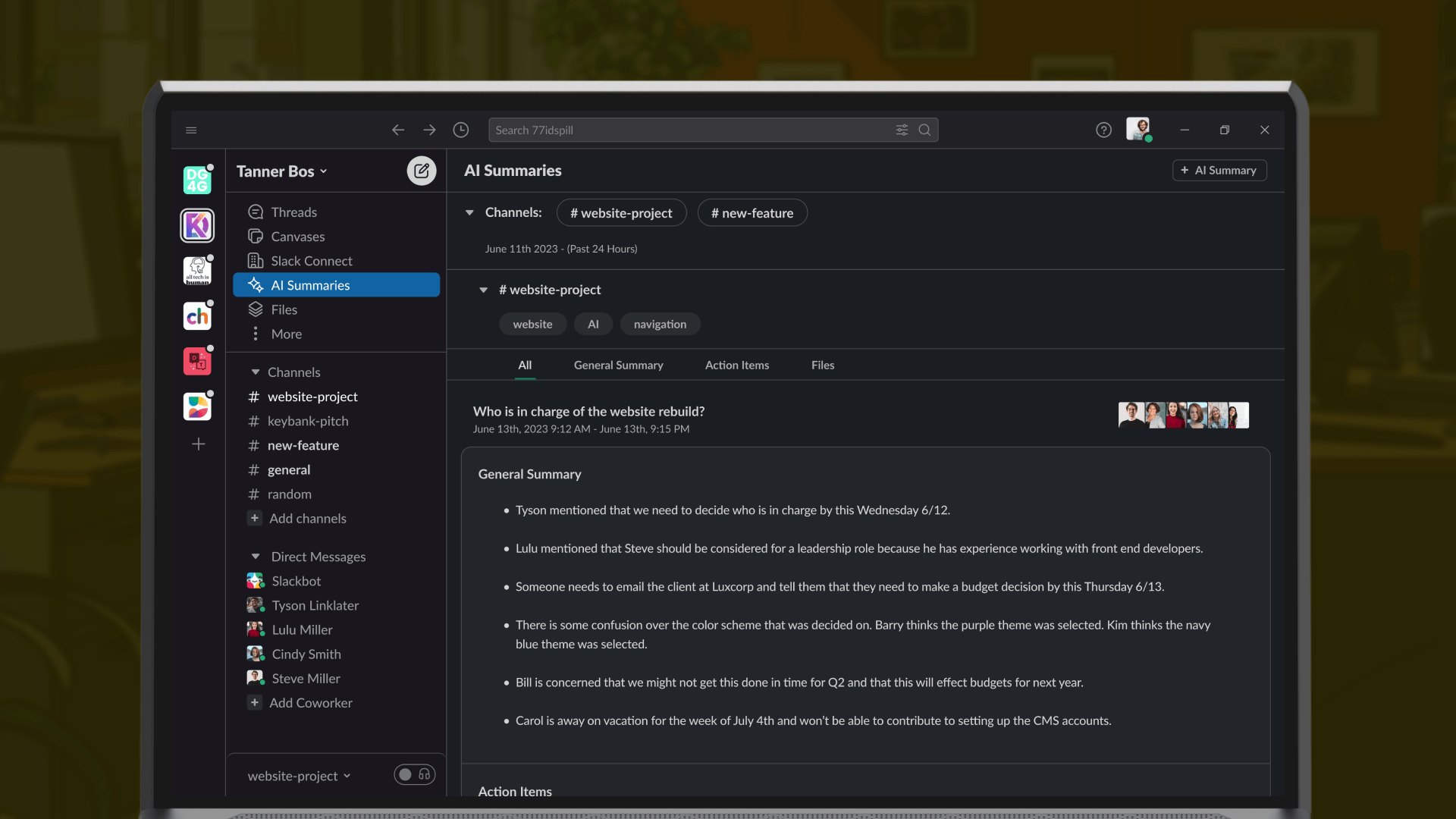Click the + AI Summary button
The height and width of the screenshot is (819, 1456).
coord(1219,171)
